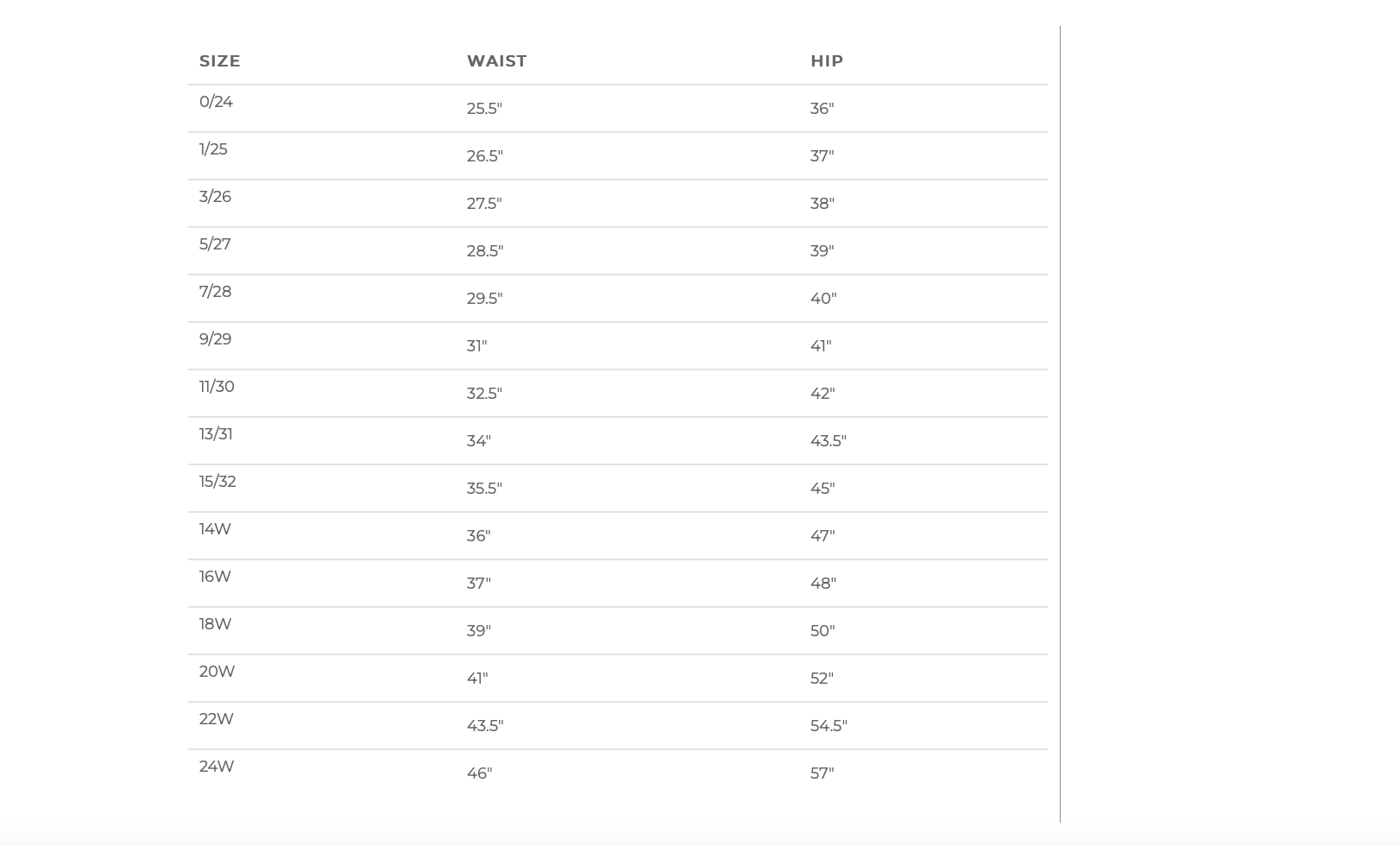Screen dimensions: 1400x846
Task: Click the HIP column header
Action: [827, 61]
